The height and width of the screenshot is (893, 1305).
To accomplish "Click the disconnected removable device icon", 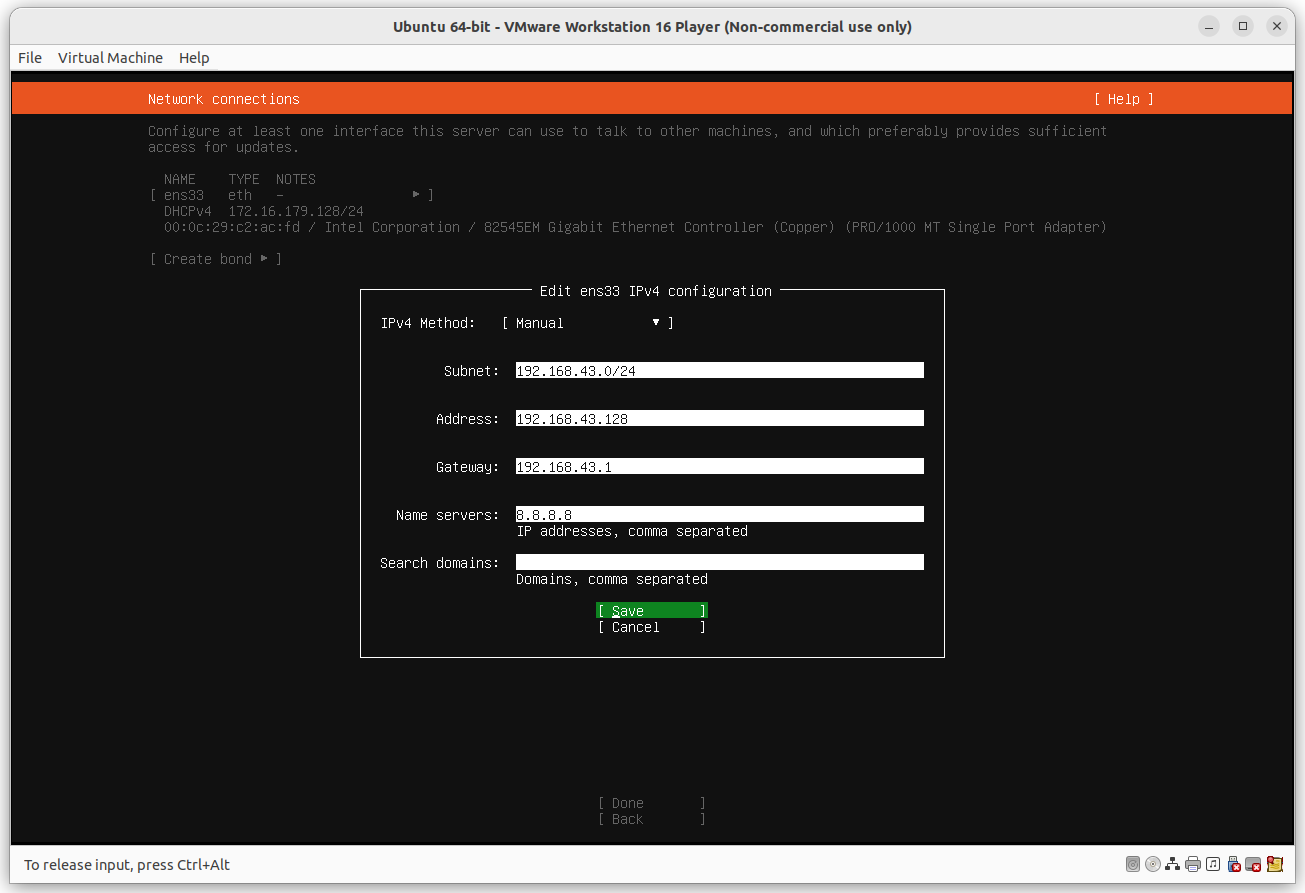I will tap(1253, 864).
